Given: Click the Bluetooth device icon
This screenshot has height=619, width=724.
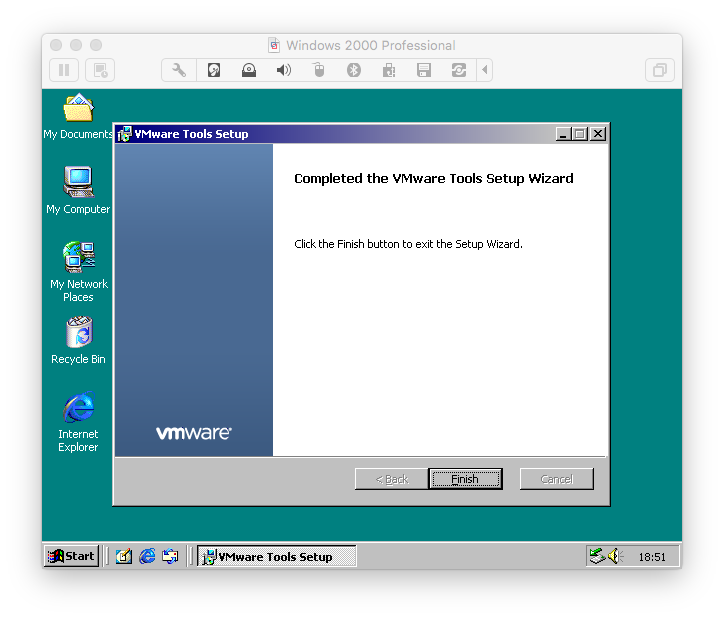Looking at the screenshot, I should (354, 70).
